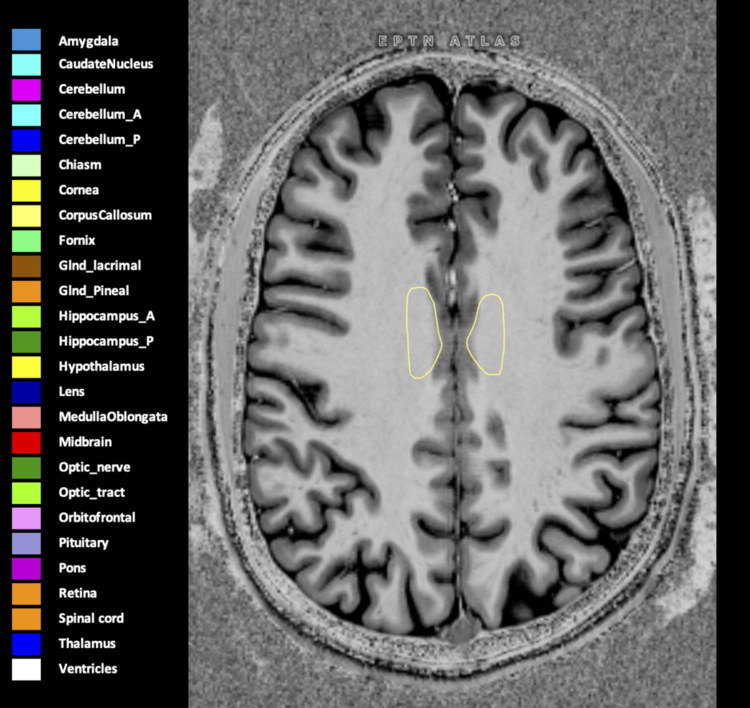The width and height of the screenshot is (750, 708).
Task: Click the "Pituitary" legend label
Action: pyautogui.click(x=84, y=543)
